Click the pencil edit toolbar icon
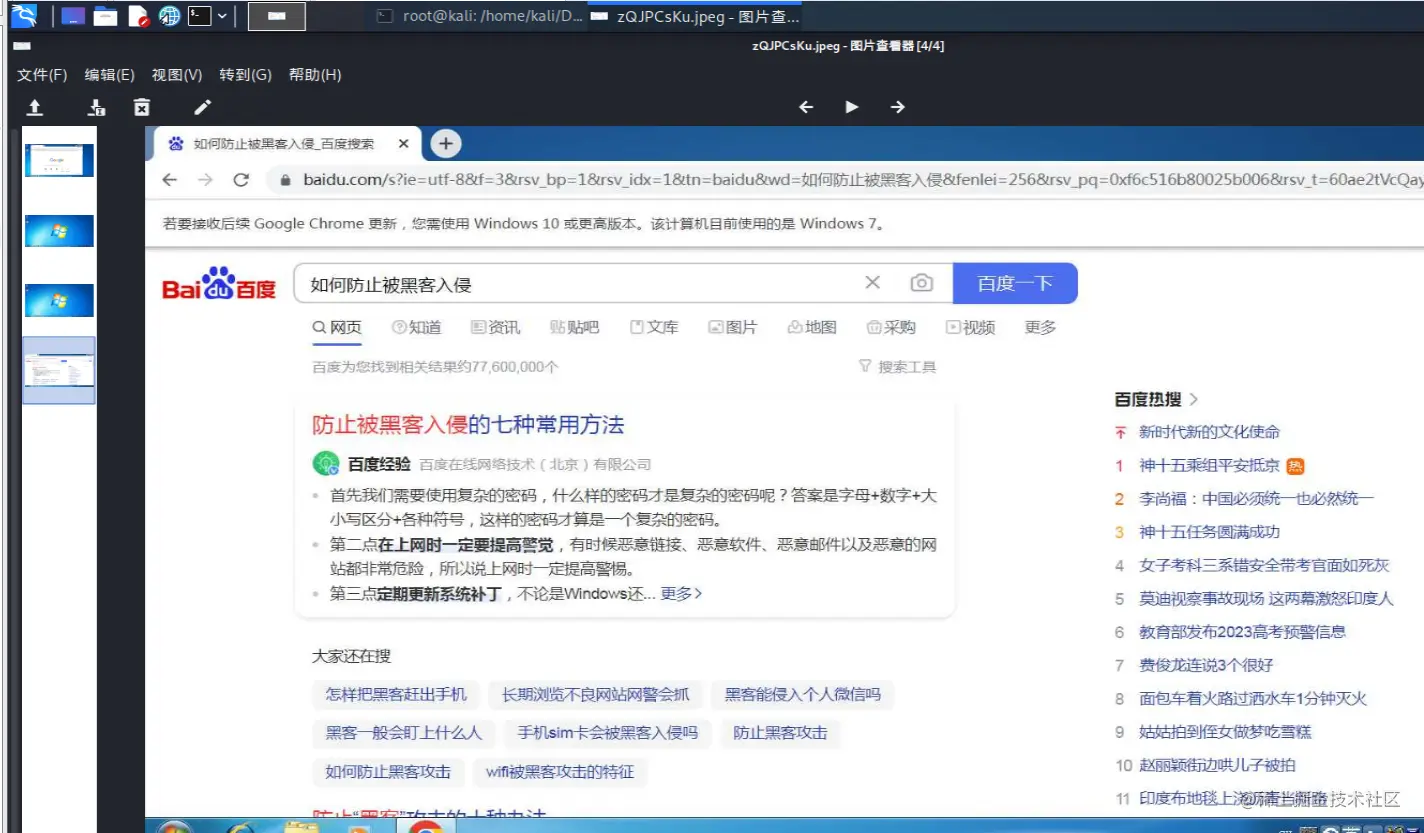Screen dimensions: 1424x833 tap(202, 107)
